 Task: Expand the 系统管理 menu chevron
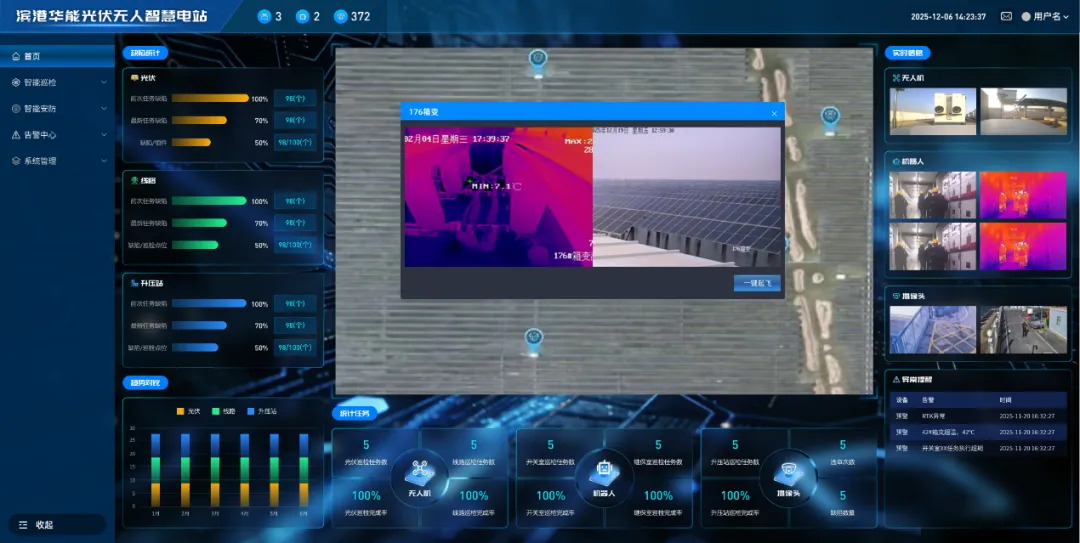click(104, 161)
